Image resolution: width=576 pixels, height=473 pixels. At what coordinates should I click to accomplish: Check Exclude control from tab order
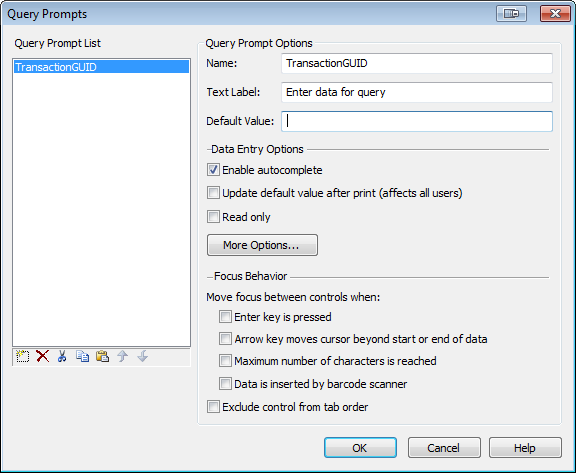point(213,407)
